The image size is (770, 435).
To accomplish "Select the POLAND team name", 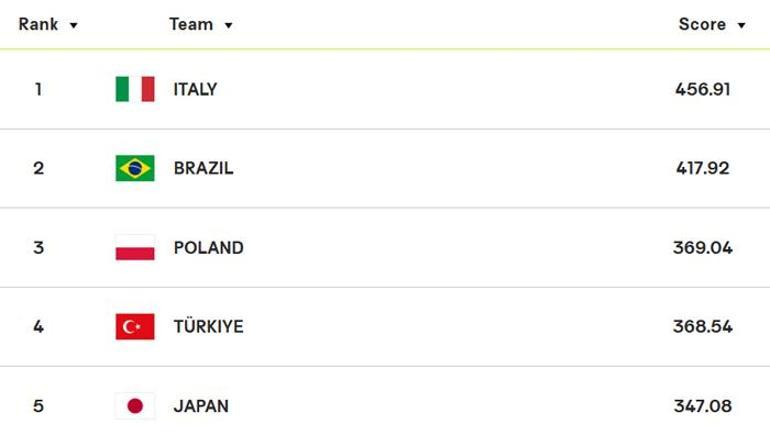I will pos(209,248).
